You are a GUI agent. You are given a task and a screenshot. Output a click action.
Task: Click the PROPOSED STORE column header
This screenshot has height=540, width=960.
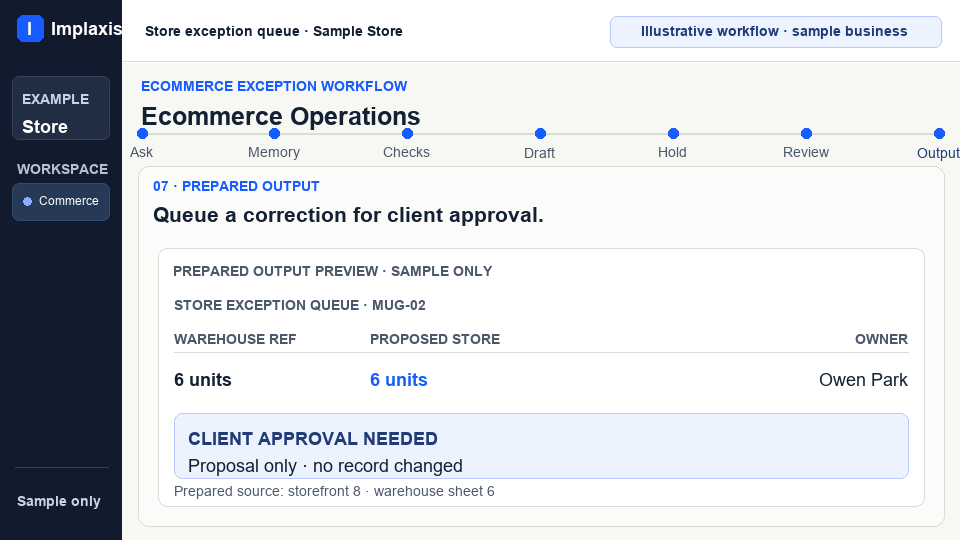click(x=435, y=339)
